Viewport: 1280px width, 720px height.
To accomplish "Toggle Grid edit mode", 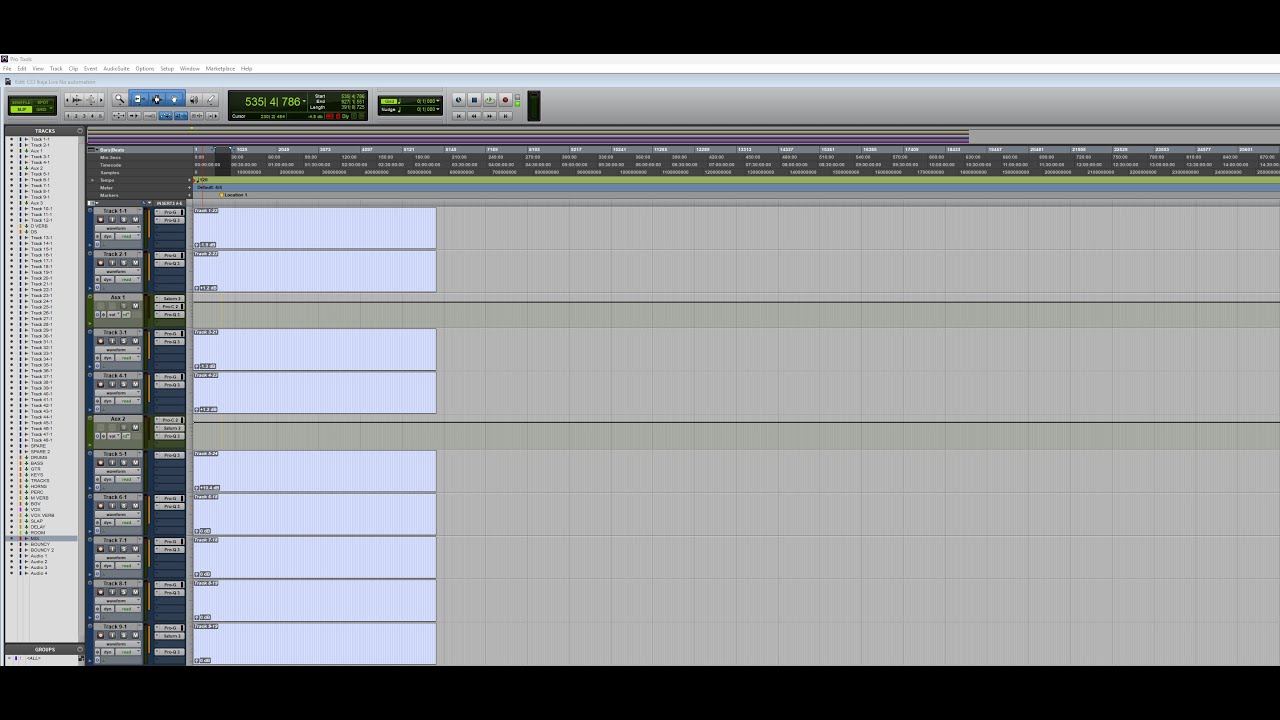I will pyautogui.click(x=42, y=109).
